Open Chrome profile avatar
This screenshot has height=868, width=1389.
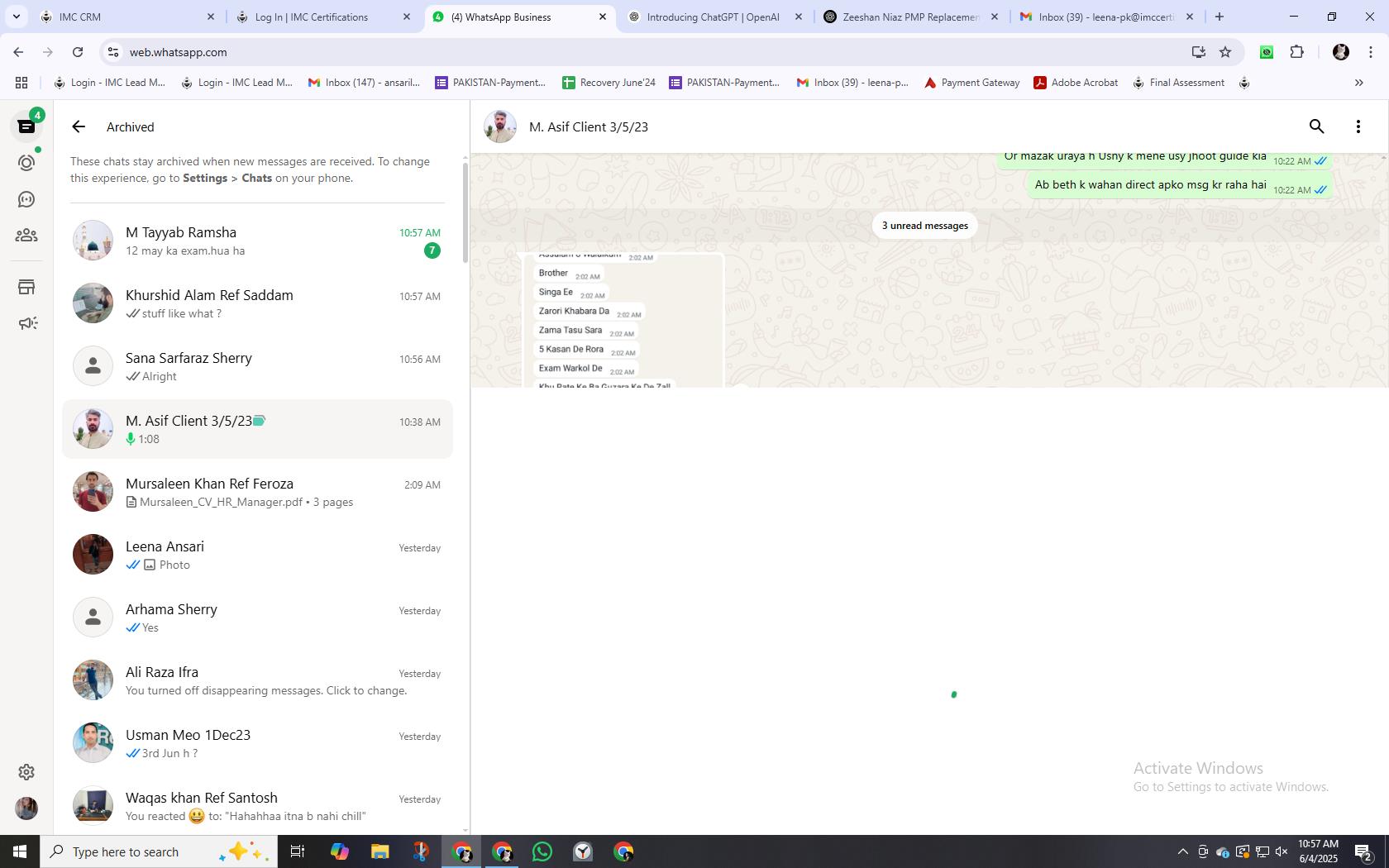point(1341,52)
